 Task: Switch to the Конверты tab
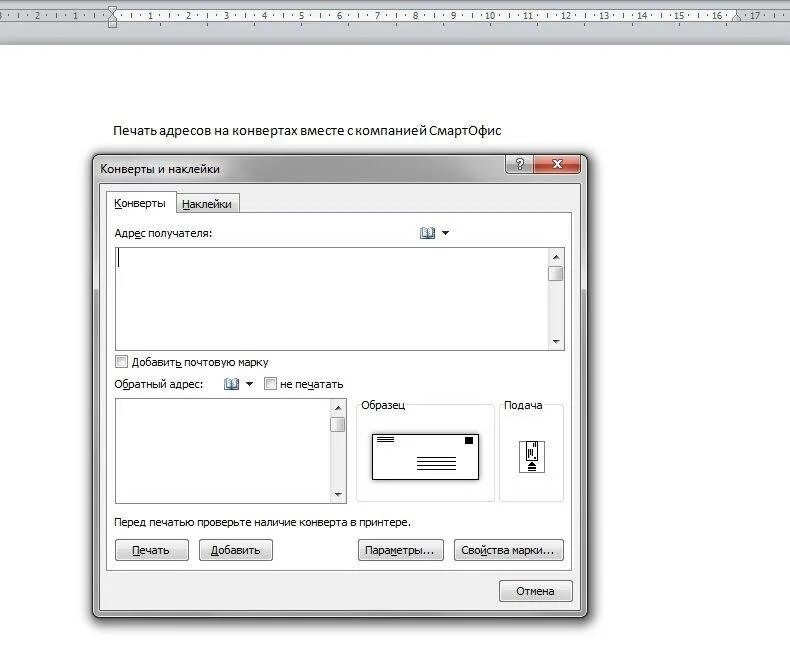pos(140,203)
